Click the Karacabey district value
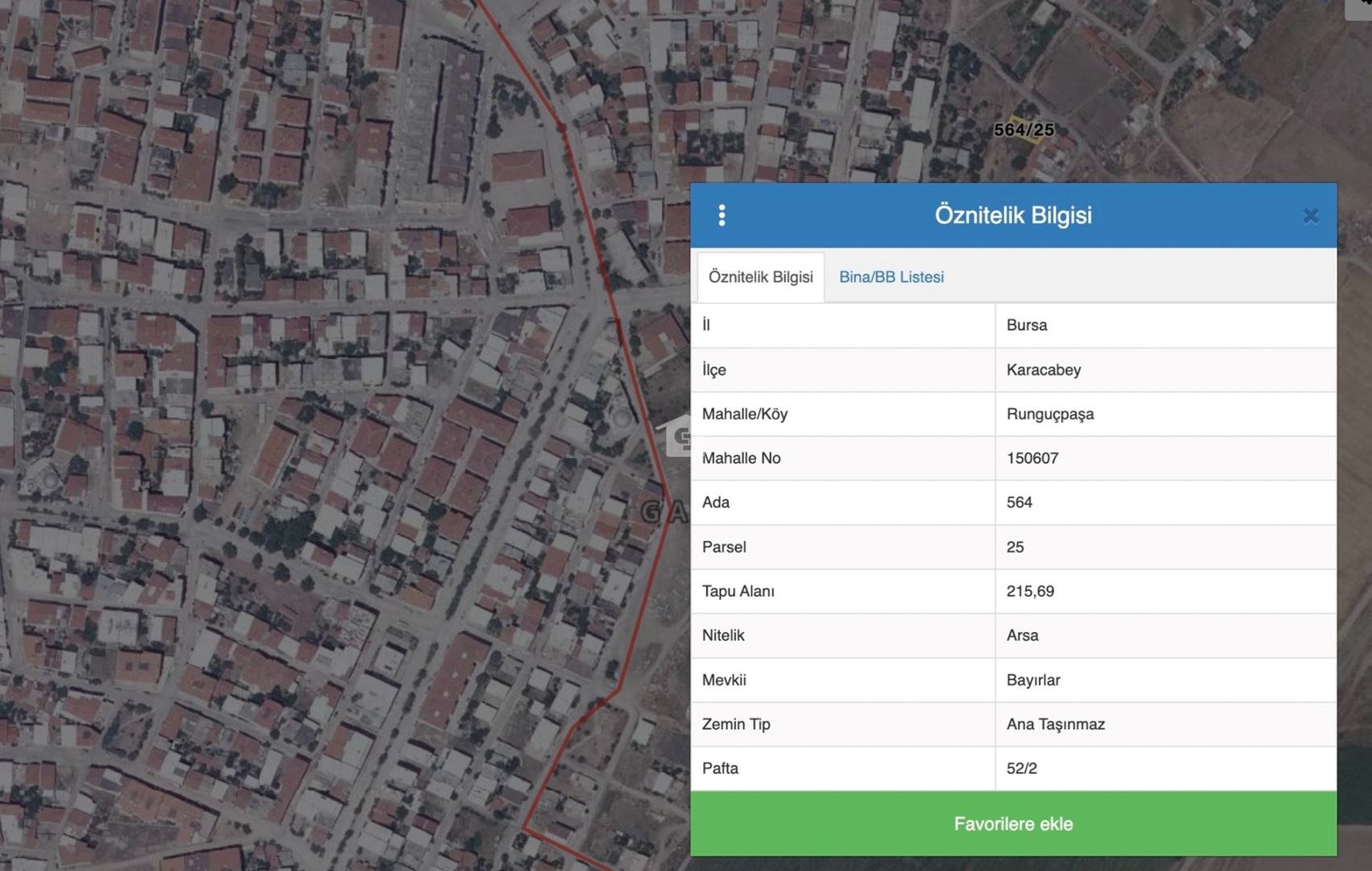This screenshot has height=871, width=1372. click(1043, 369)
